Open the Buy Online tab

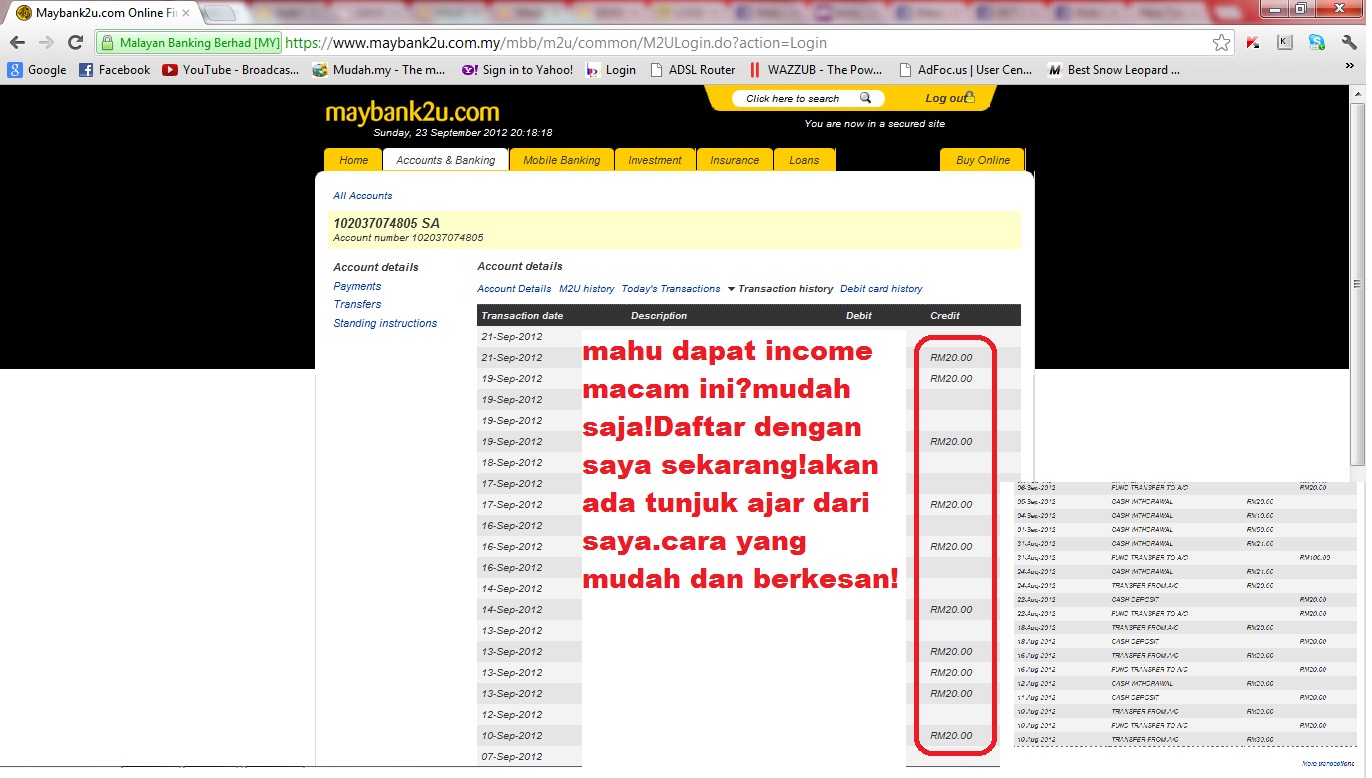coord(983,160)
